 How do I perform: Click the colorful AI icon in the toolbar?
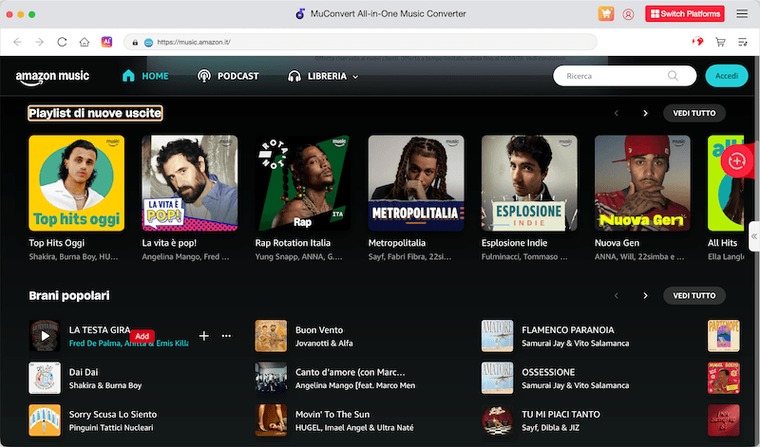107,42
